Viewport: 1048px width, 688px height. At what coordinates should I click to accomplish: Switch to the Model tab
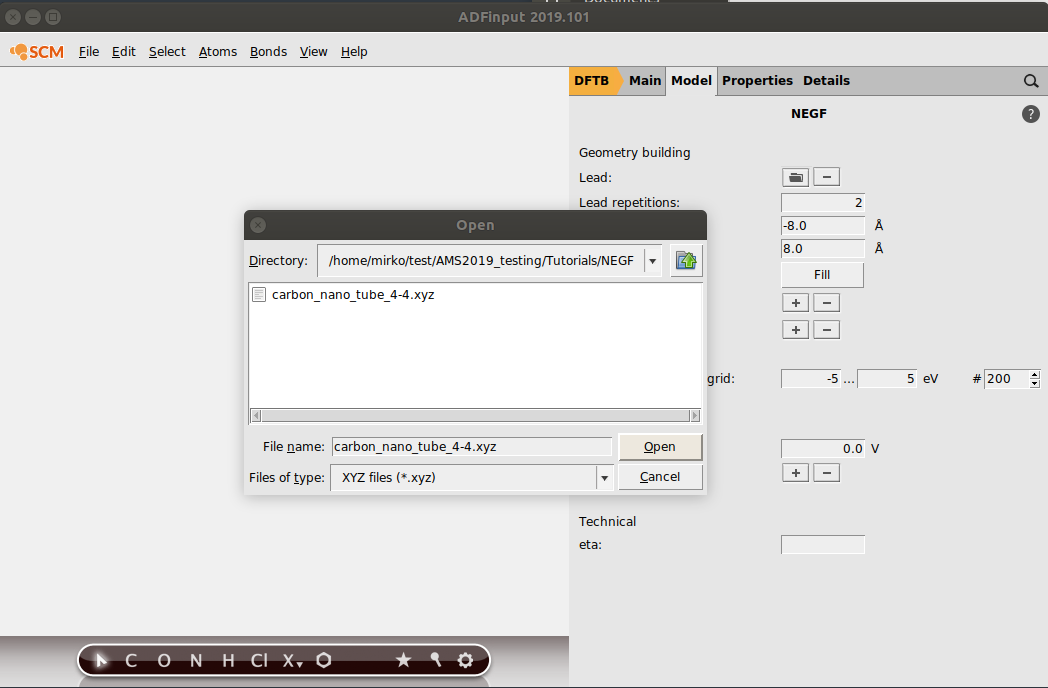pos(691,81)
